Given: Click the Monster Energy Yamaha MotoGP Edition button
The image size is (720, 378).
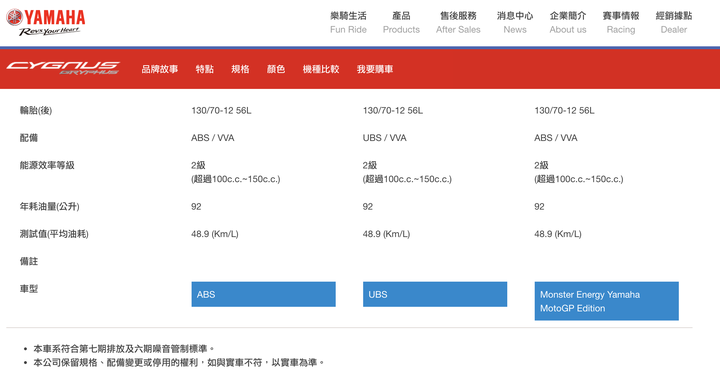Looking at the screenshot, I should pyautogui.click(x=607, y=301).
